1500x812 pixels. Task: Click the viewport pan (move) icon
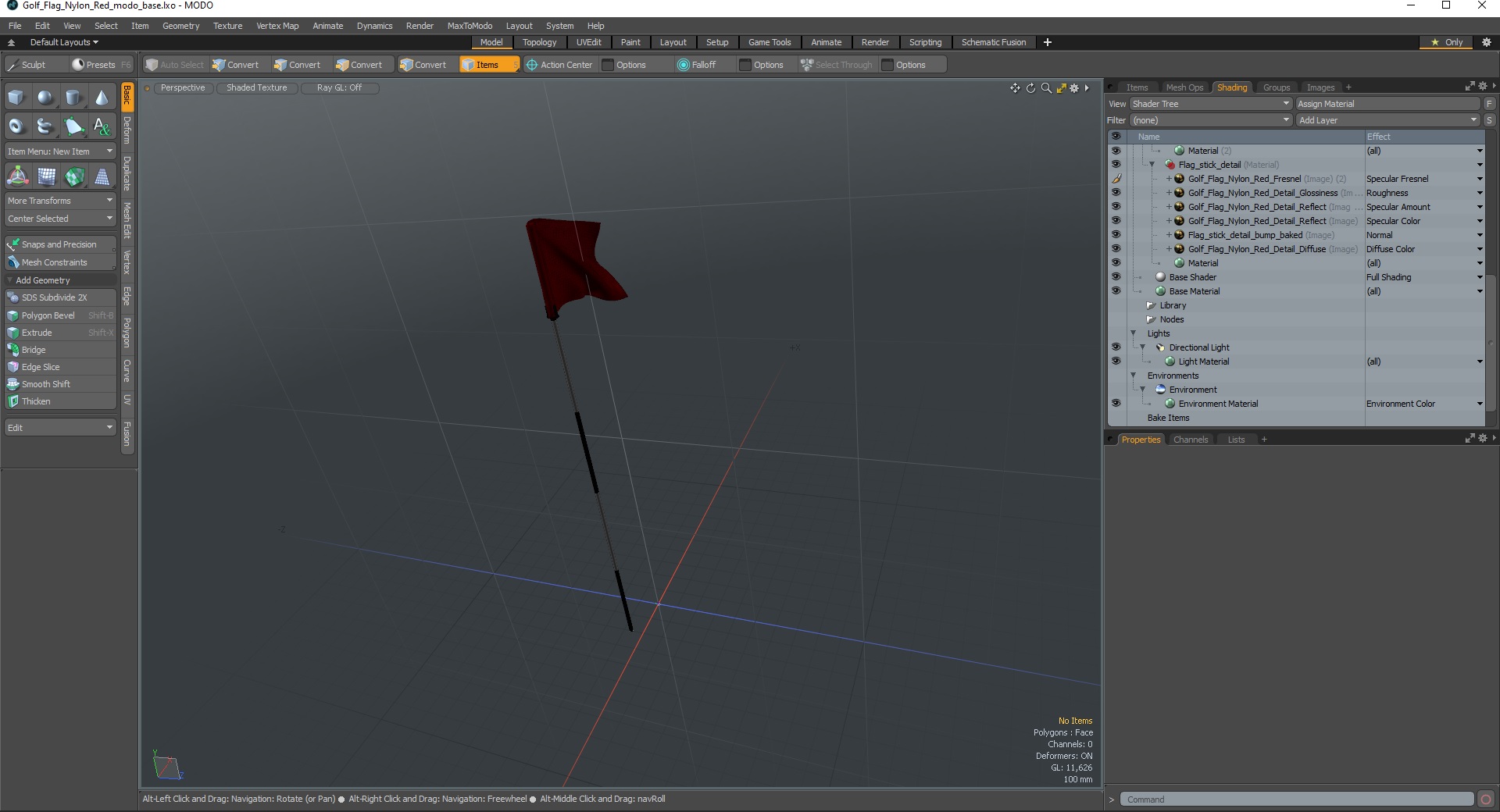coord(1015,88)
